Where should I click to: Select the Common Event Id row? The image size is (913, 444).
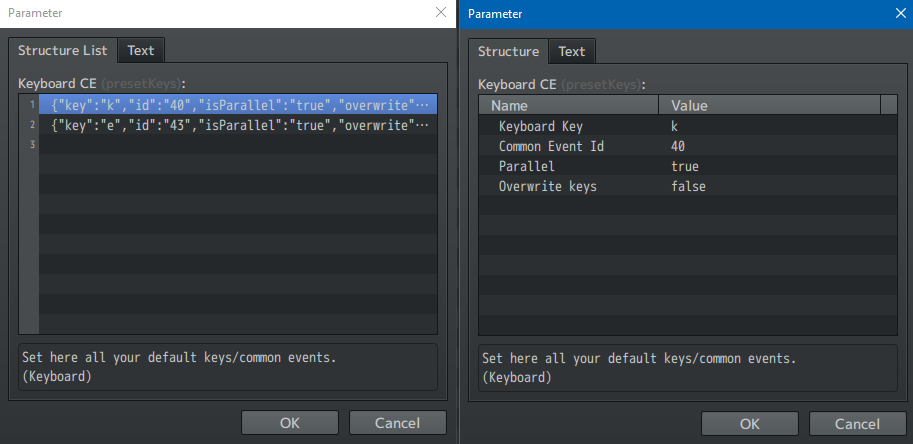tap(550, 147)
